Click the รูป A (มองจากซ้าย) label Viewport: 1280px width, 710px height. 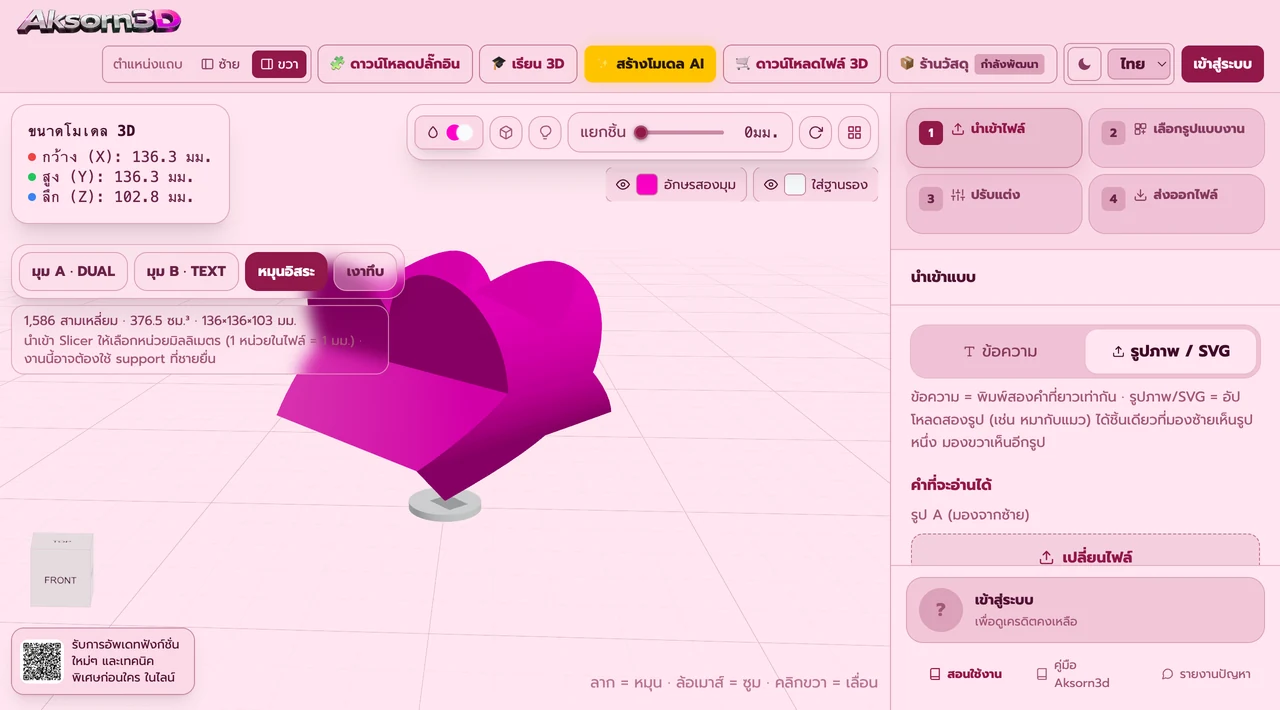tap(970, 515)
